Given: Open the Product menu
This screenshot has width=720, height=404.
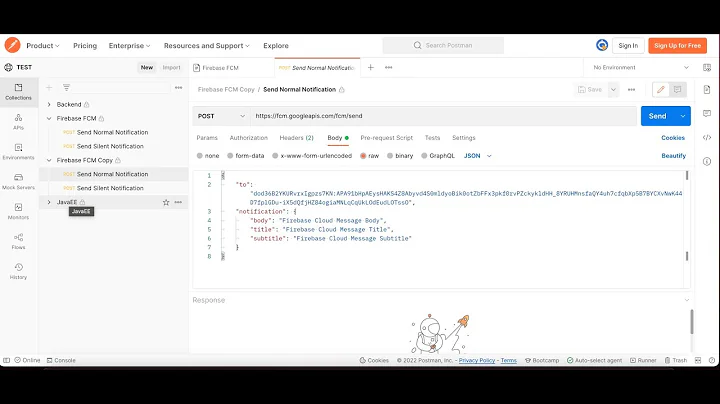Looking at the screenshot, I should click(x=43, y=45).
